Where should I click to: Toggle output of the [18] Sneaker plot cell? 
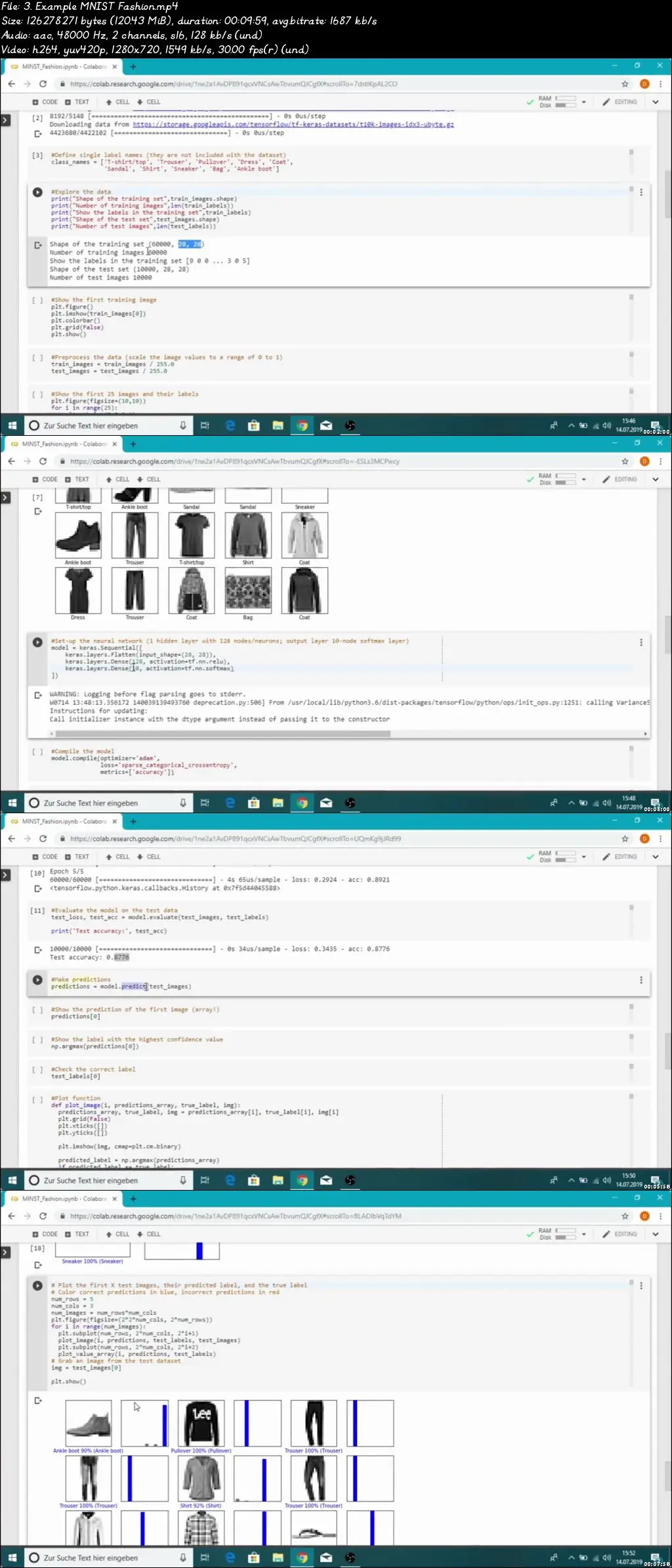click(x=38, y=1265)
